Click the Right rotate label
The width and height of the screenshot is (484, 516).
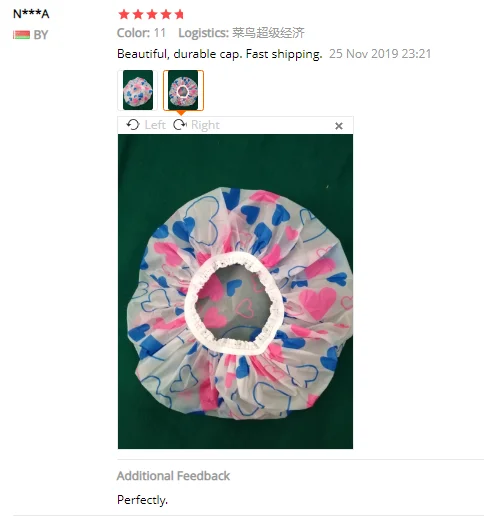coord(205,125)
